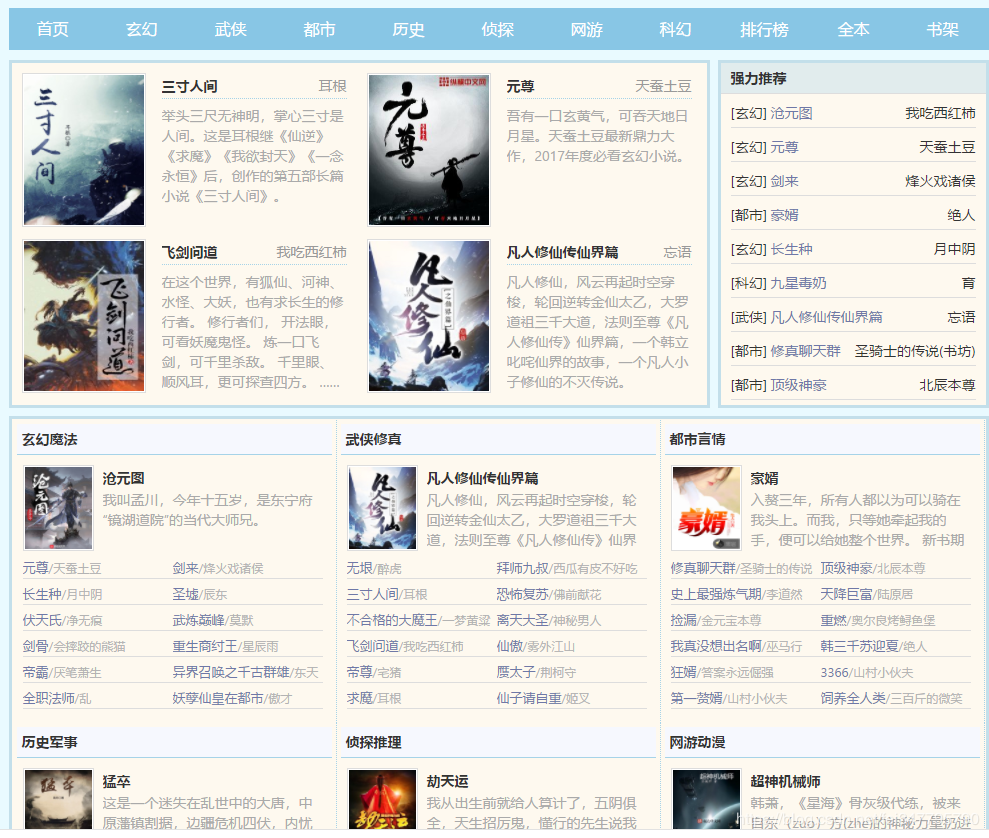Open the 元尊 featured book cover
Viewport: 989px width, 838px height.
click(429, 149)
